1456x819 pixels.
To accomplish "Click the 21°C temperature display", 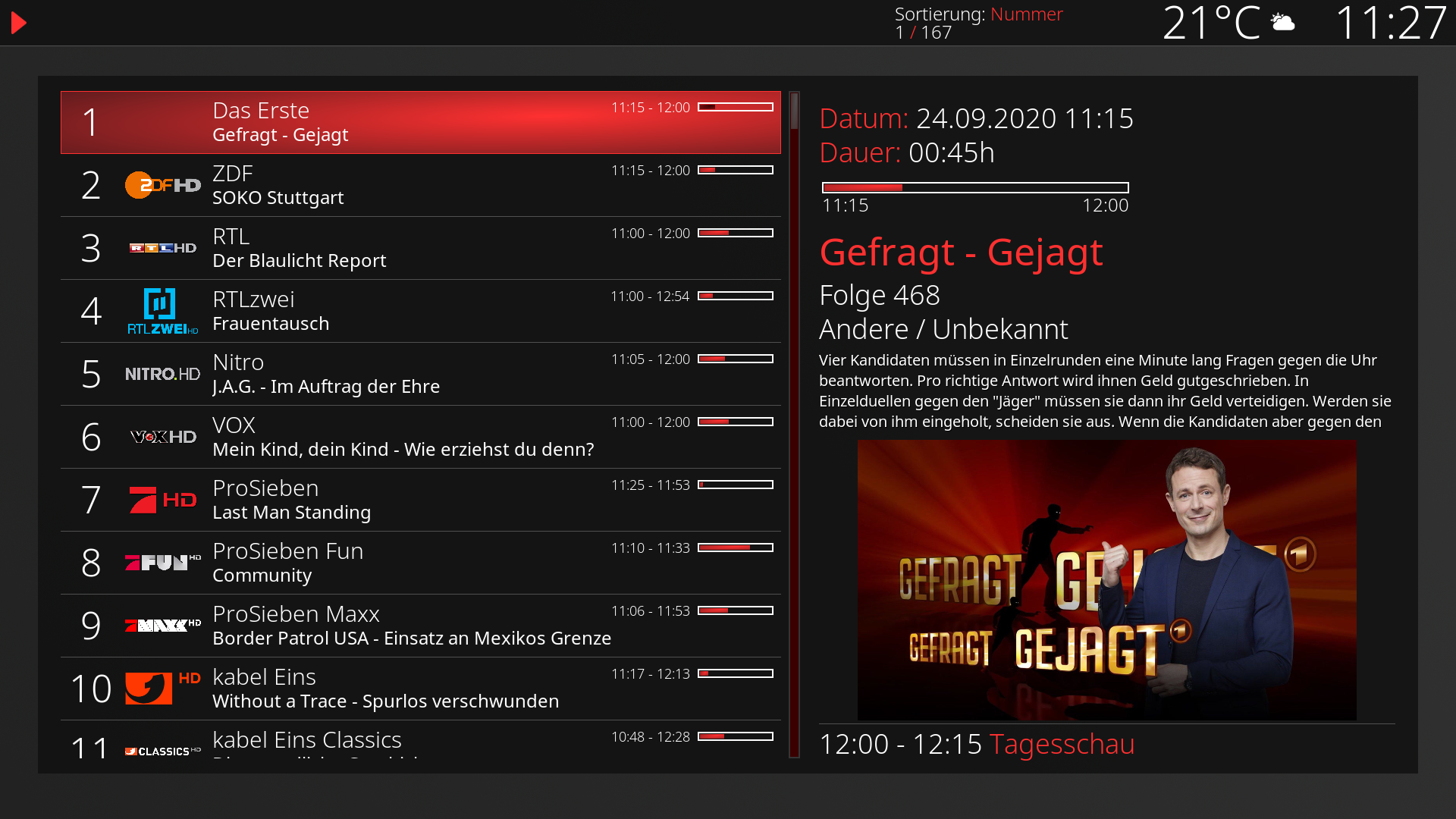I will [1212, 23].
